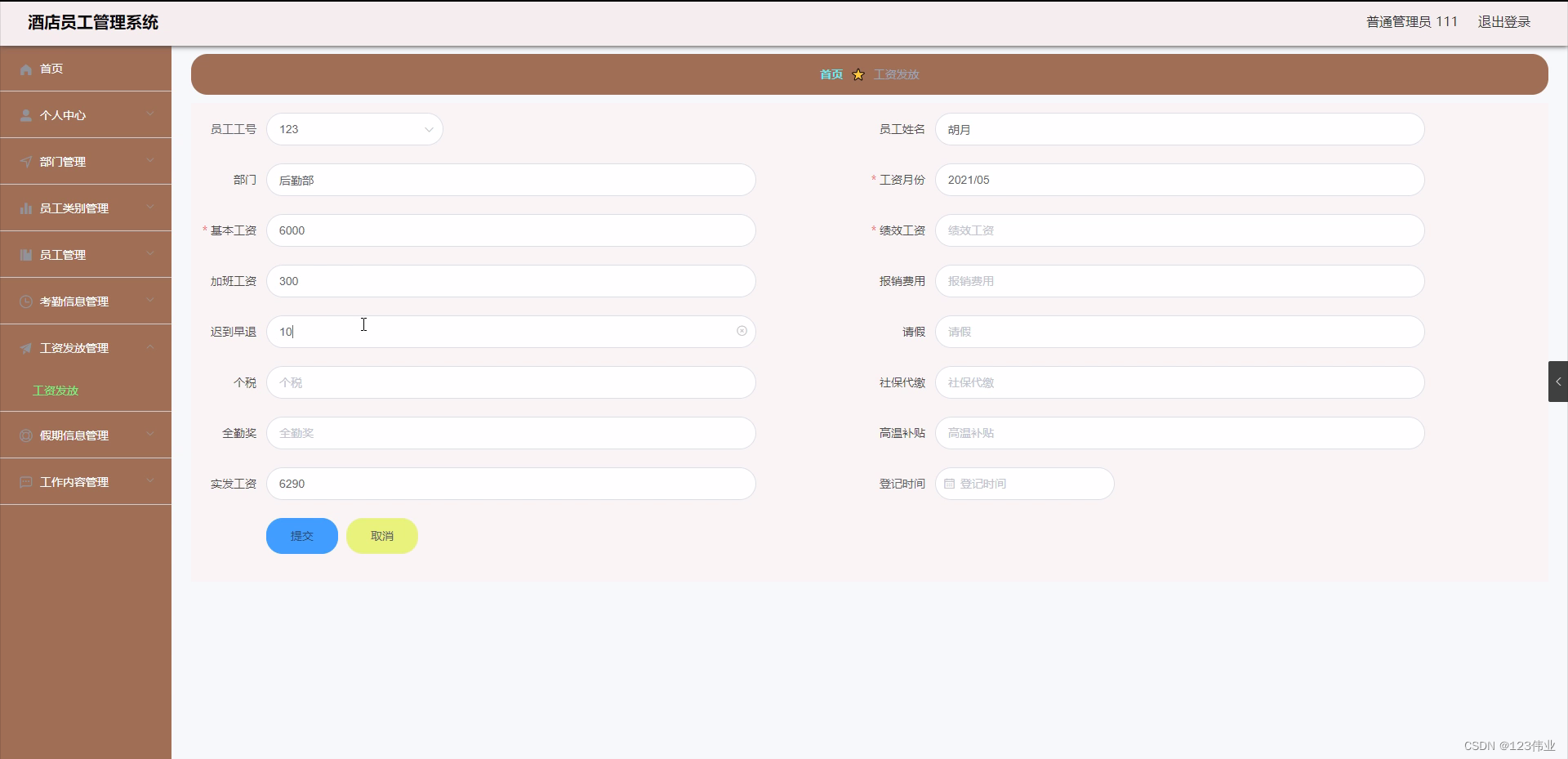Image resolution: width=1568 pixels, height=759 pixels.
Task: Navigate to 首页 via the breadcrumb
Action: [830, 74]
